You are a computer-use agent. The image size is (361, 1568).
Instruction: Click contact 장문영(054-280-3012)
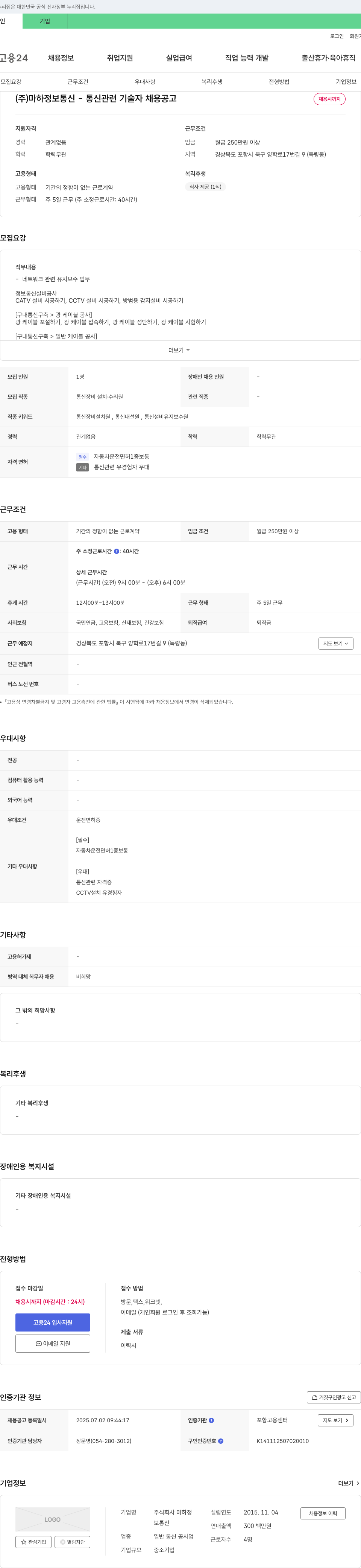(x=104, y=1441)
